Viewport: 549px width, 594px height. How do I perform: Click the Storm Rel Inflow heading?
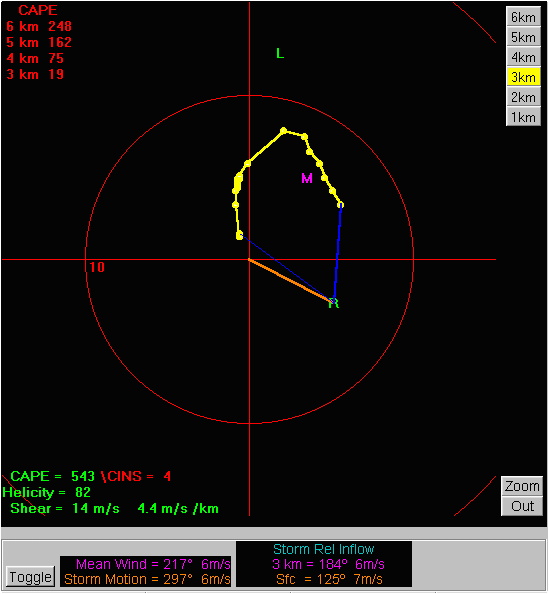point(324,549)
